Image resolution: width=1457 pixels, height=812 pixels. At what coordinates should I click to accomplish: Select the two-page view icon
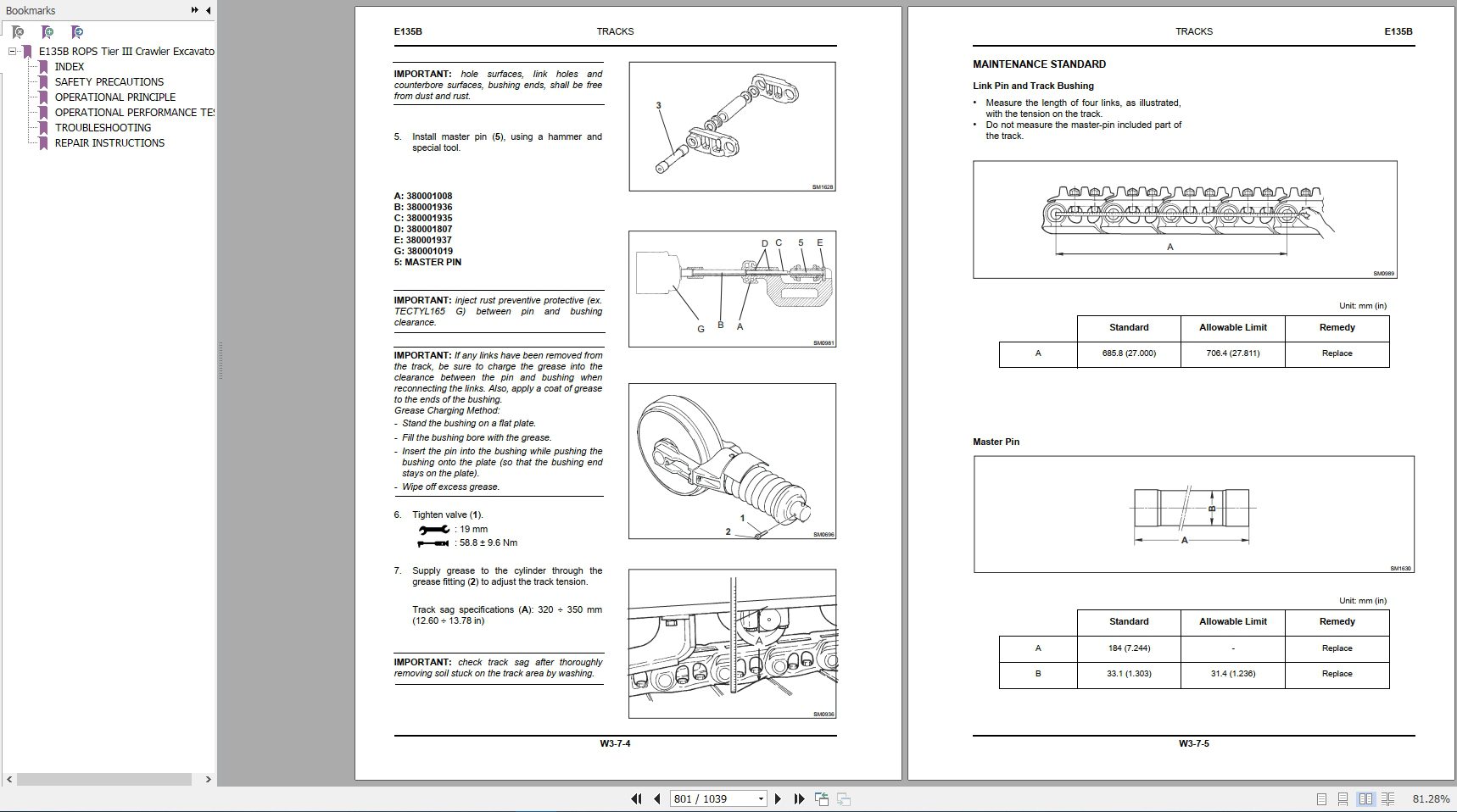[1365, 798]
